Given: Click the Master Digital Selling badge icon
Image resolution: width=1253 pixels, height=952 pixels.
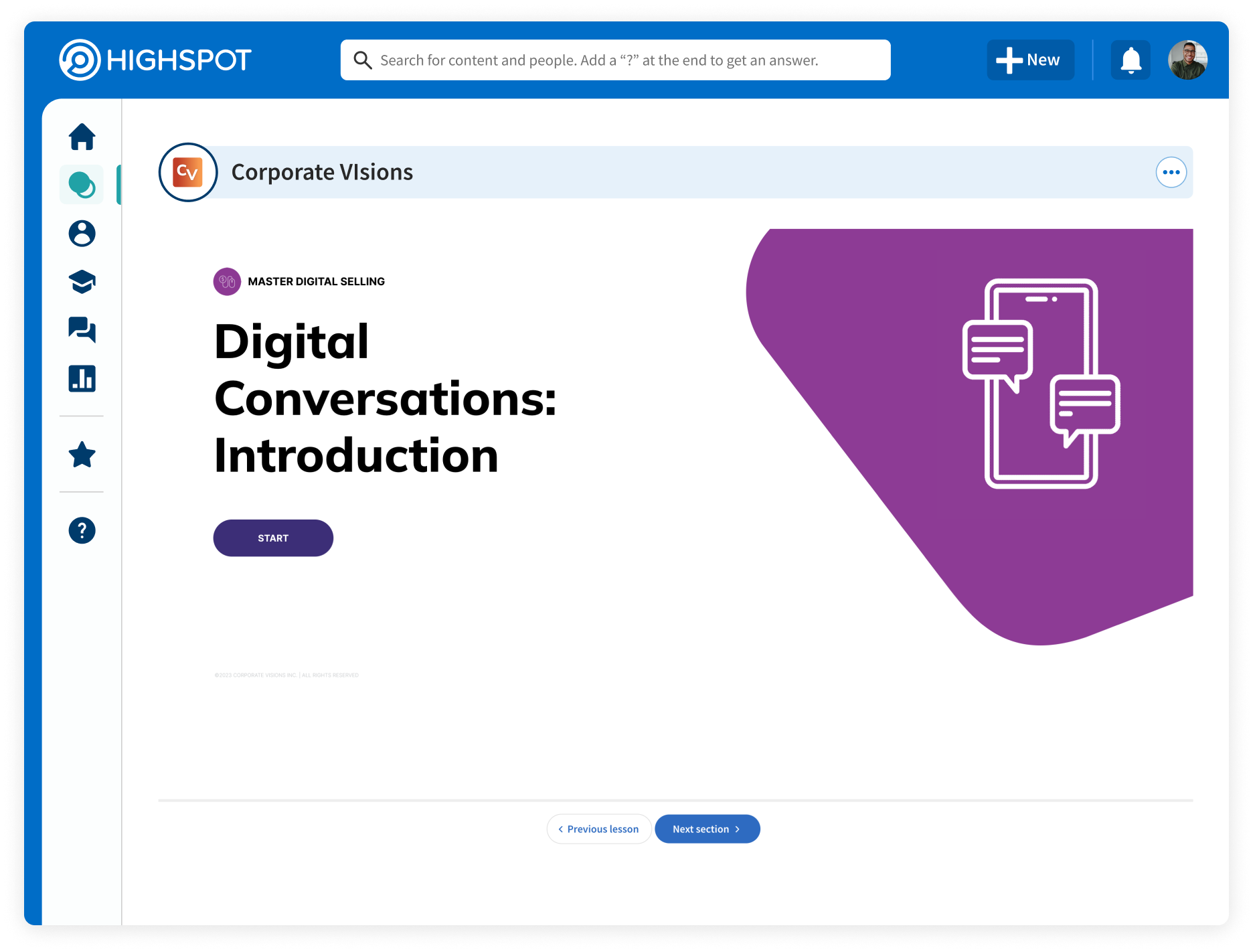Looking at the screenshot, I should point(227,282).
